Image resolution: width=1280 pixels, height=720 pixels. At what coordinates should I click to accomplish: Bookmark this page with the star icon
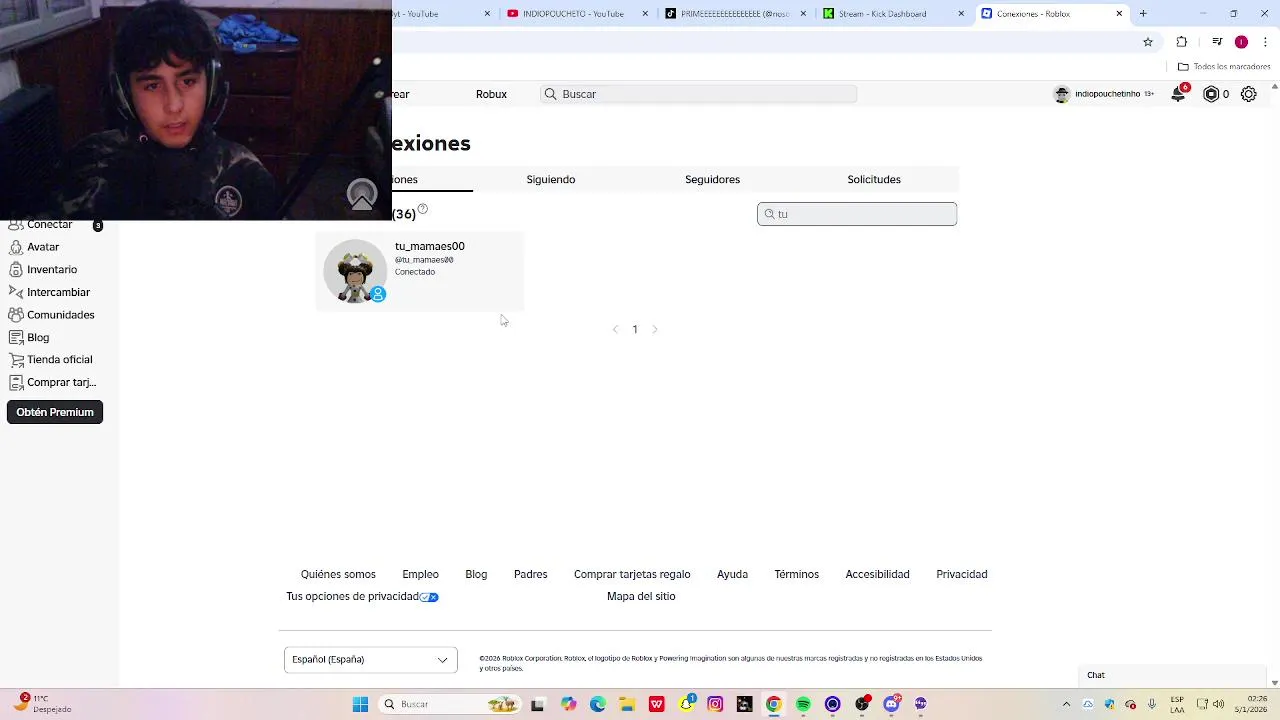(x=1148, y=42)
